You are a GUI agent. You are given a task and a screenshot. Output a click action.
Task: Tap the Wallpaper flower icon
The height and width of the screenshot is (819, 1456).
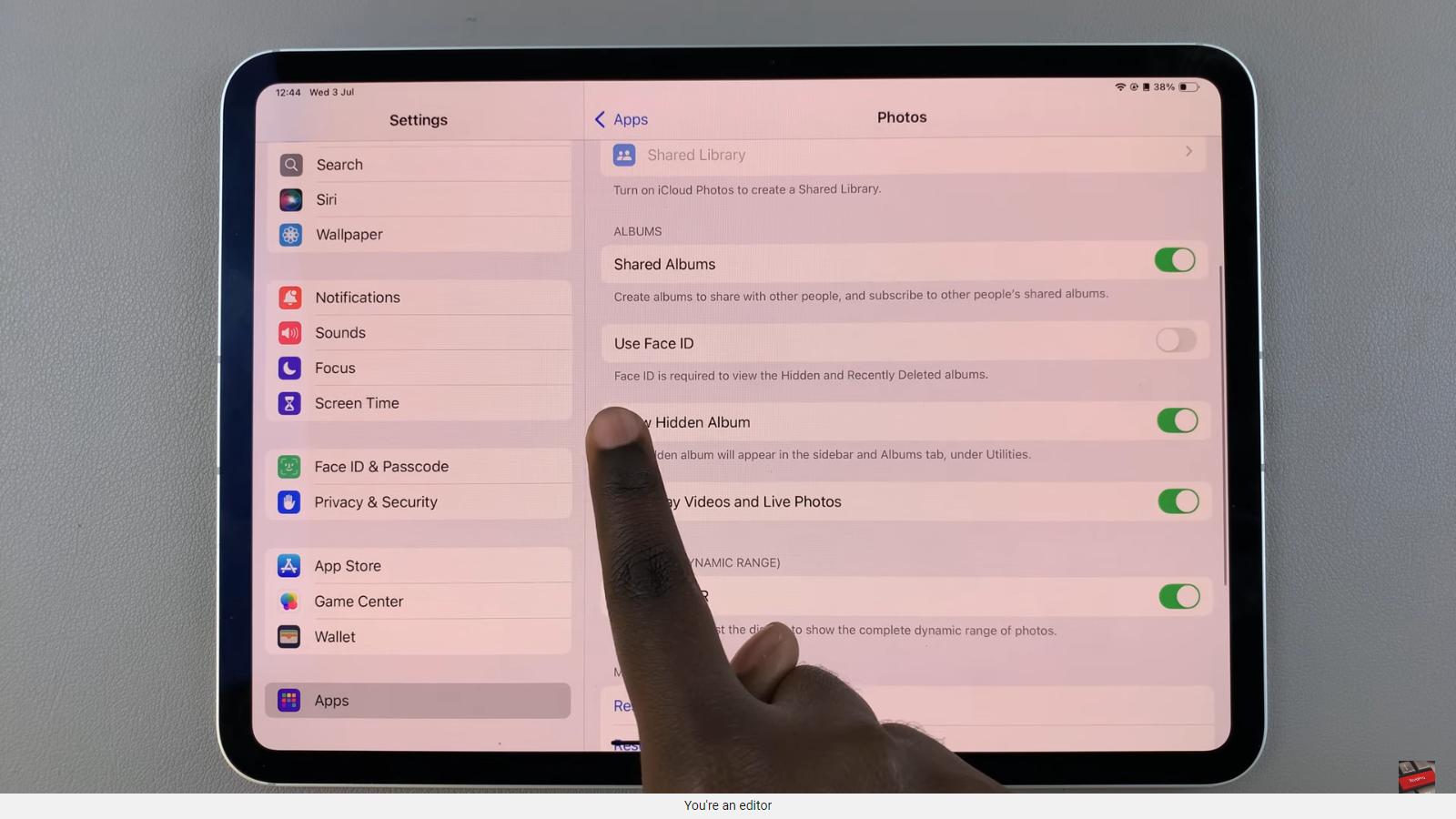290,235
